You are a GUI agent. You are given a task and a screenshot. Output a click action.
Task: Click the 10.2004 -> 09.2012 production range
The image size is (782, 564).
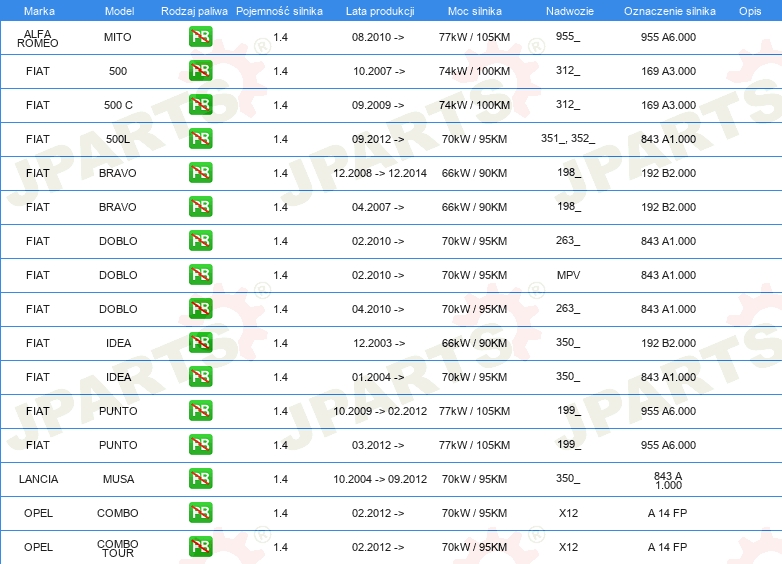pos(380,479)
